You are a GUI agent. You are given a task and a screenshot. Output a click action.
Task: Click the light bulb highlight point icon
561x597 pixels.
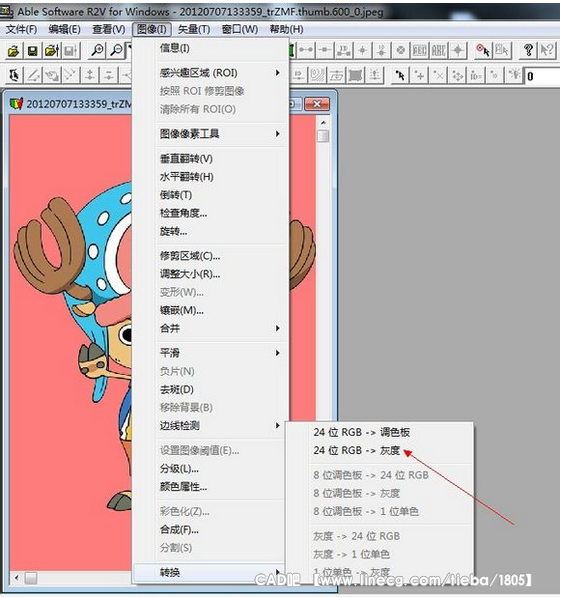(515, 75)
